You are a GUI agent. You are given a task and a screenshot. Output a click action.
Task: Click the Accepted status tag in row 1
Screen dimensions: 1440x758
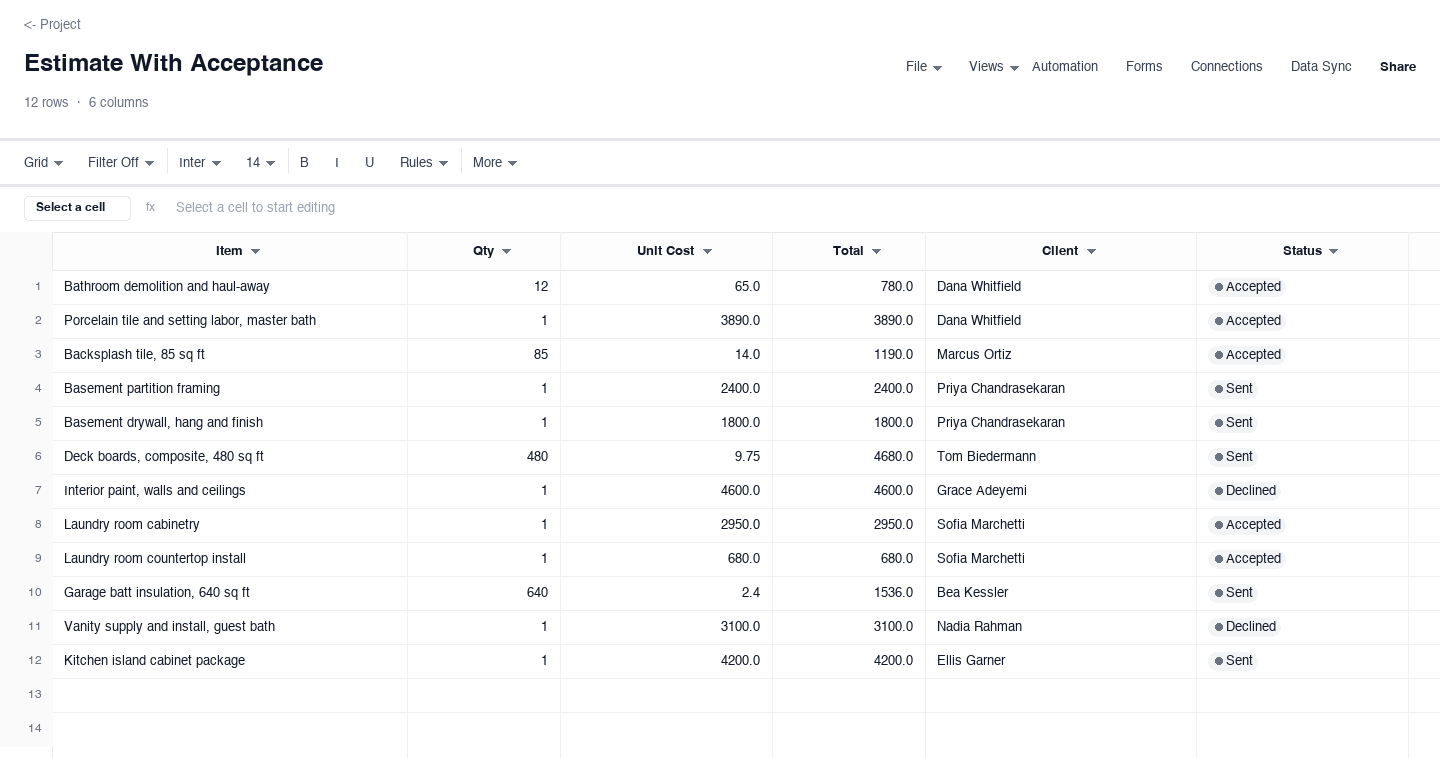click(1247, 287)
